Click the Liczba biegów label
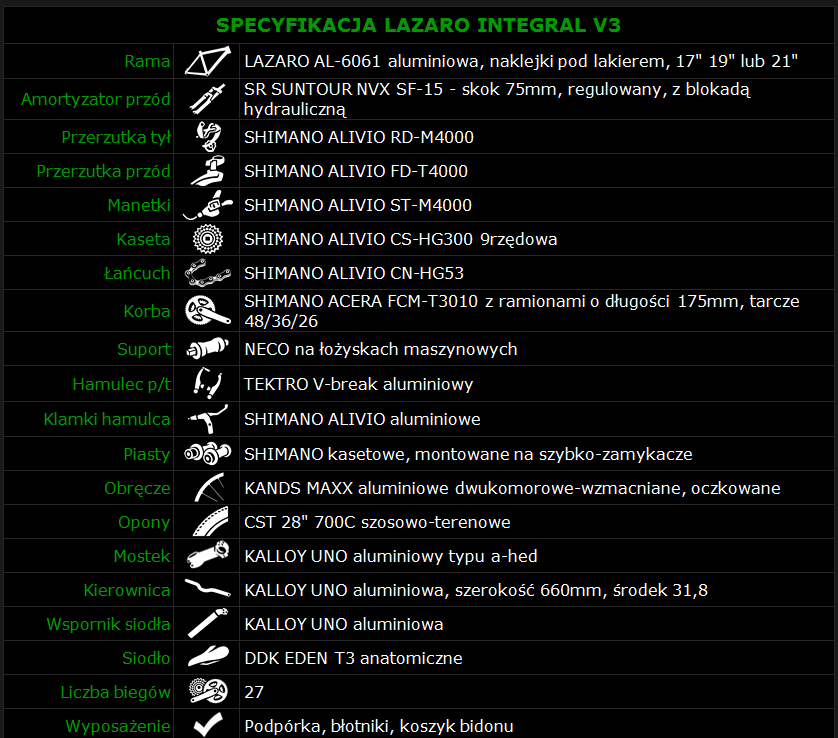This screenshot has width=838, height=738. 115,692
